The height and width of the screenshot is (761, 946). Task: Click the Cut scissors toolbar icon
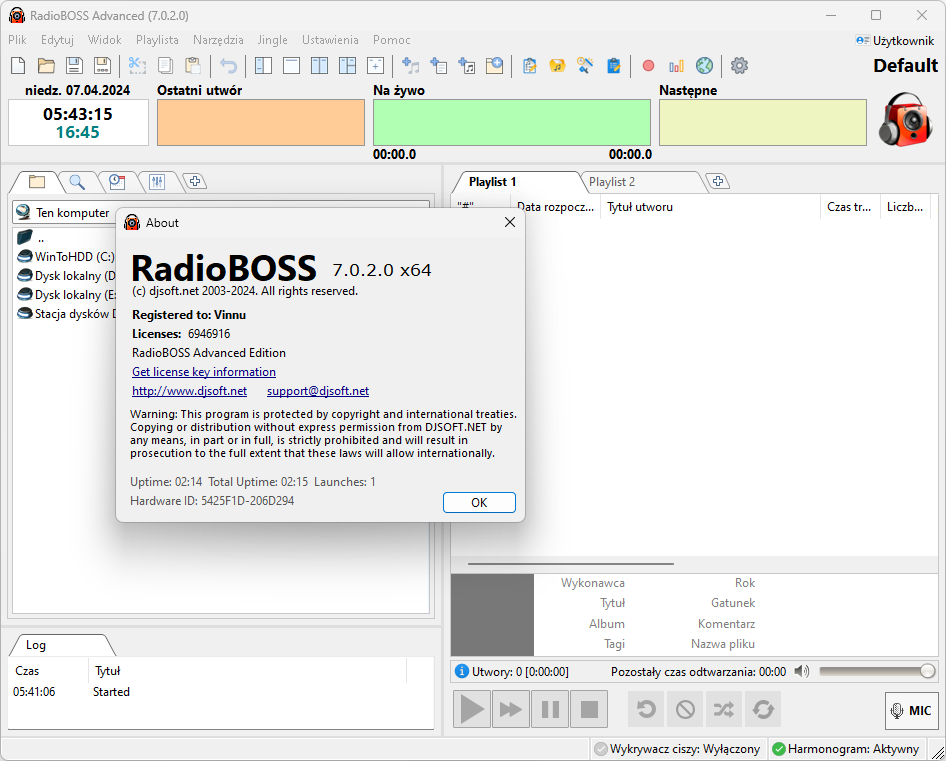click(137, 65)
